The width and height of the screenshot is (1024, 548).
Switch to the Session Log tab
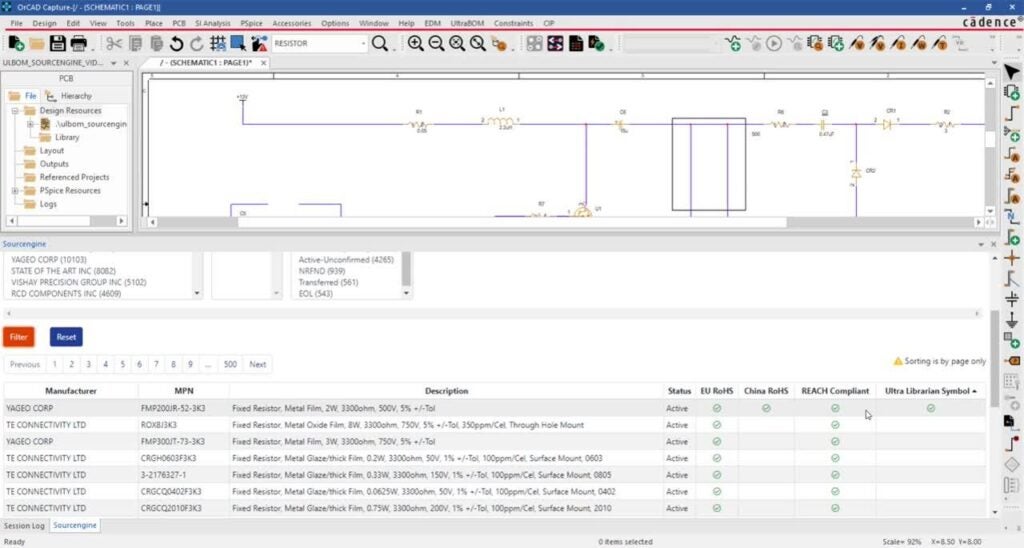tap(24, 525)
